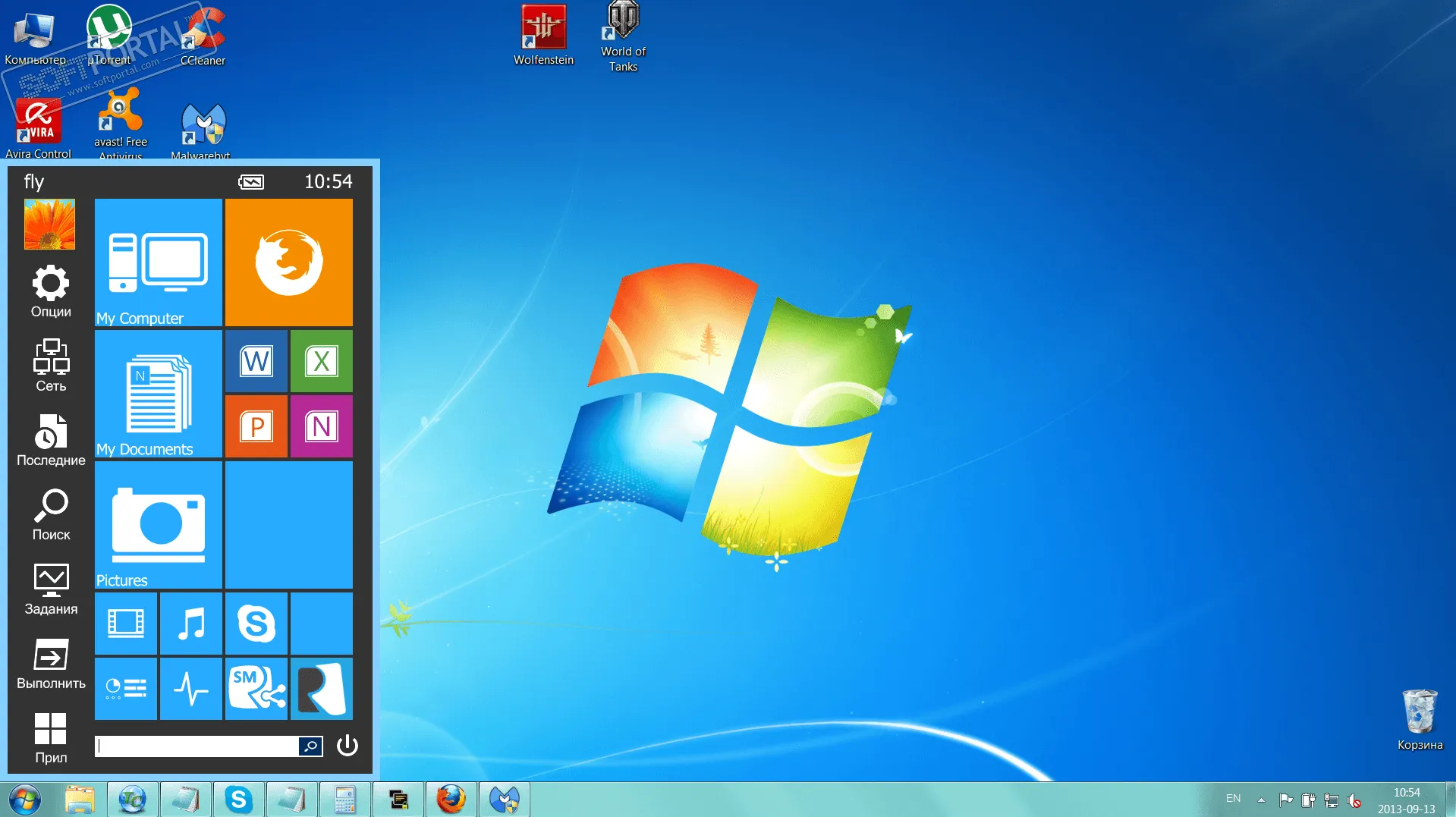Open the Malwarebytes desktop shortcut
Screen dimensions: 1456x817
click(x=201, y=130)
